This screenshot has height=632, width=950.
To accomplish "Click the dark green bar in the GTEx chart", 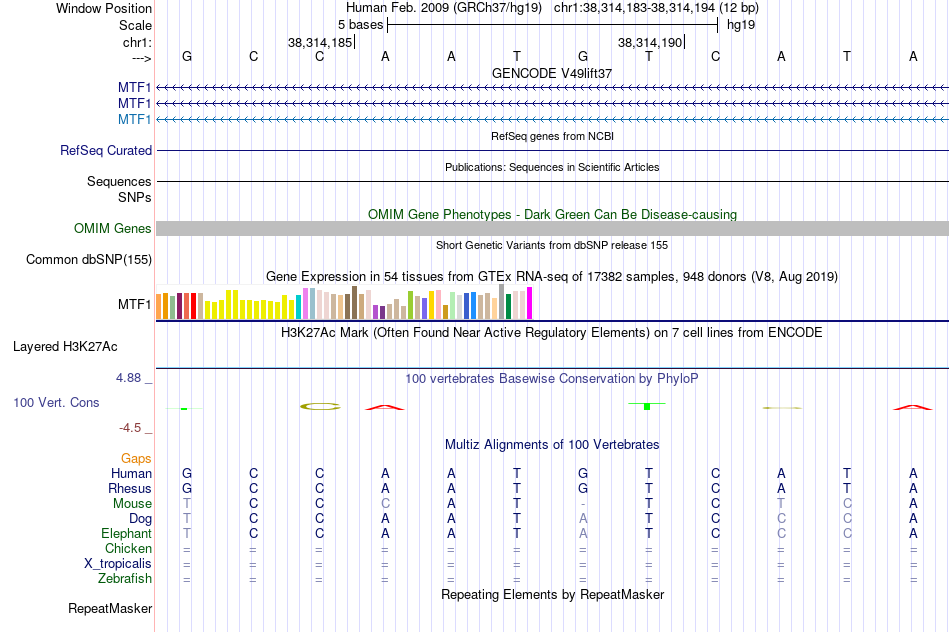I will 508,307.
